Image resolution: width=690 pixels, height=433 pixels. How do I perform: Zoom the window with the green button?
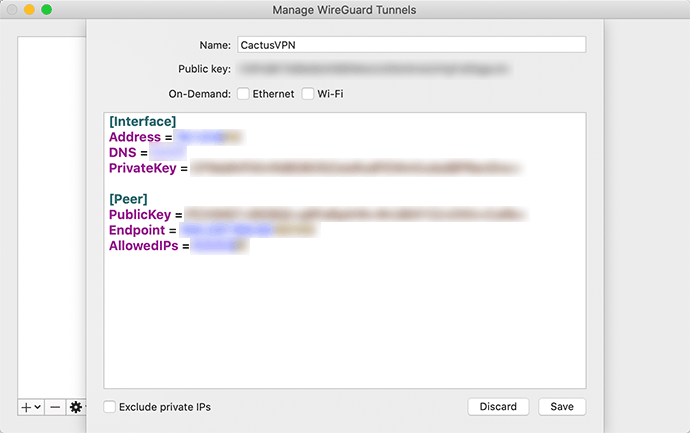(46, 9)
